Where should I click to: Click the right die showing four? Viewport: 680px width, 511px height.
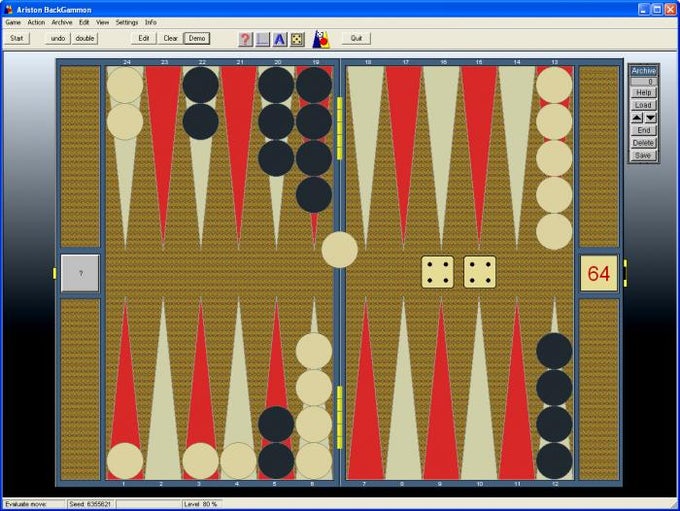click(480, 272)
